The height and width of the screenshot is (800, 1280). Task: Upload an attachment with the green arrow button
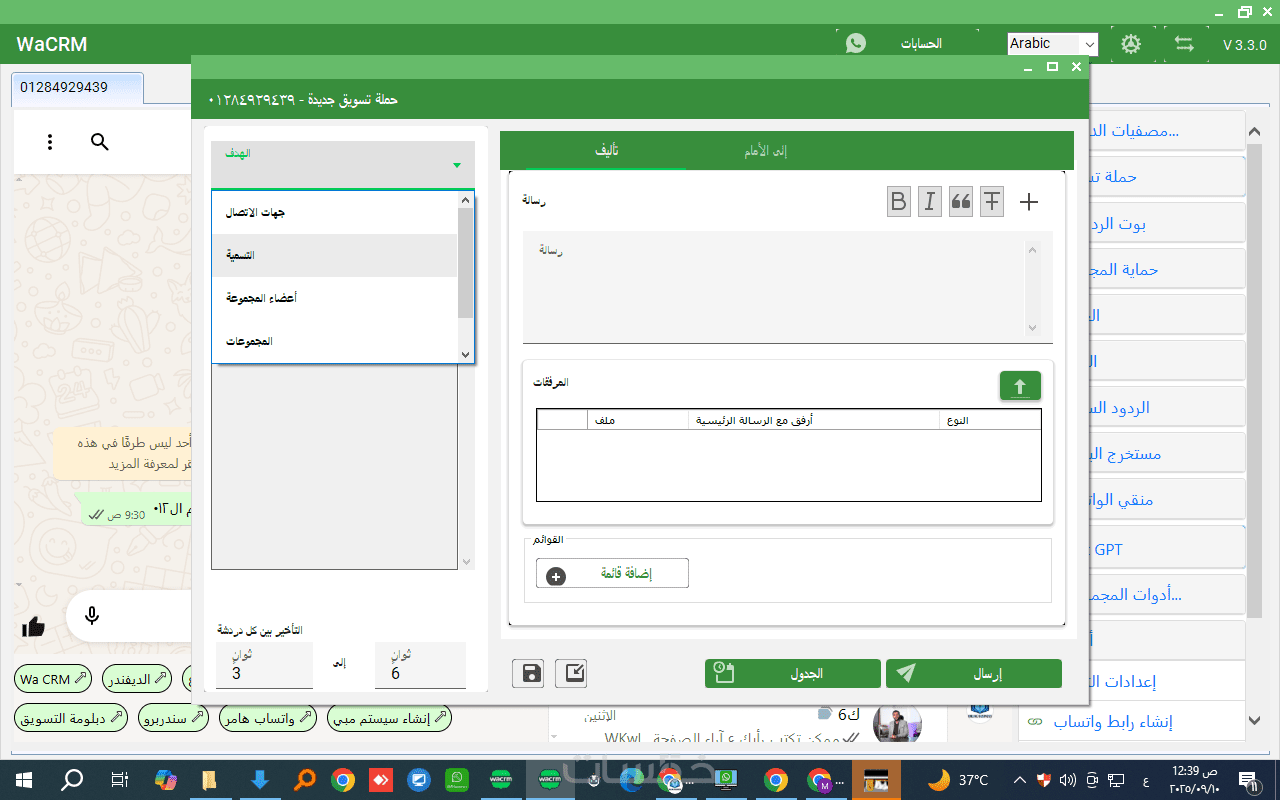(x=1020, y=386)
